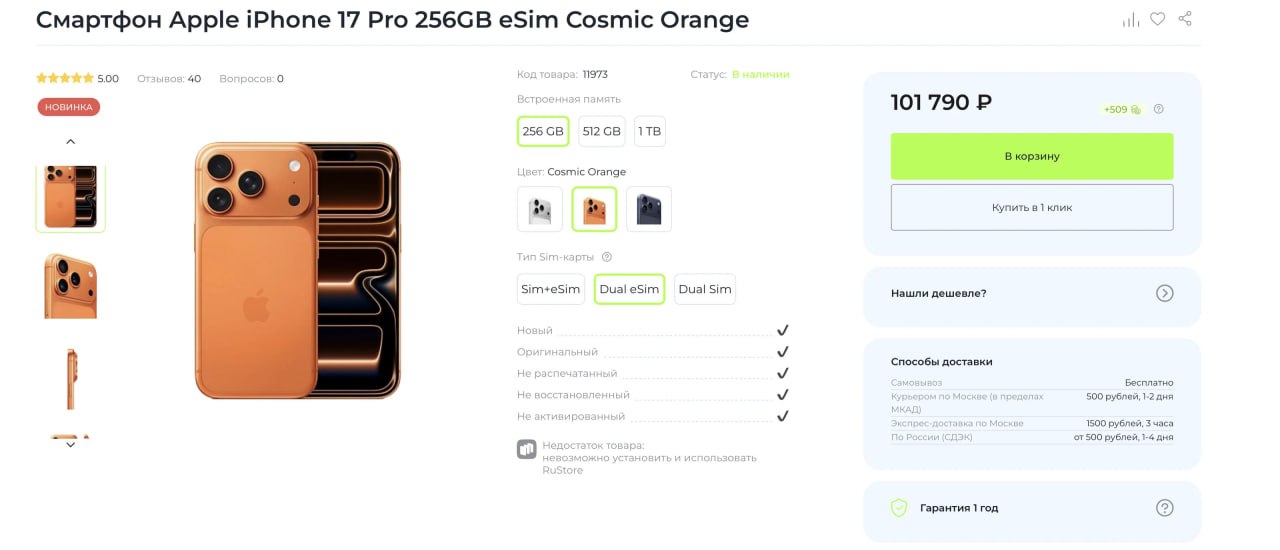Click the bonus points help question icon
Screen dimensions: 1280x550
click(1159, 110)
